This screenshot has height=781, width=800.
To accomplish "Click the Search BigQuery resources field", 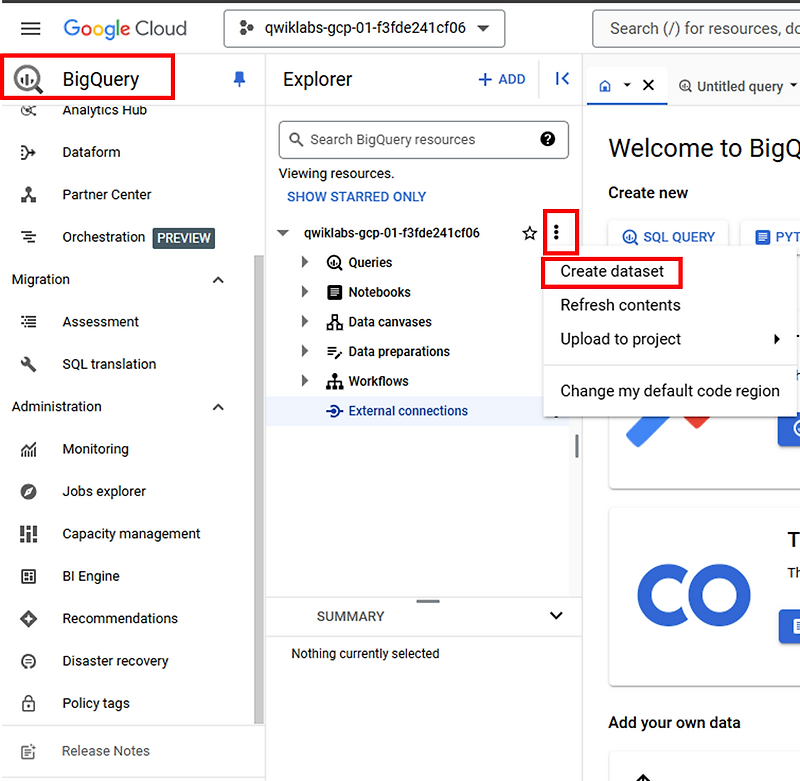I will point(423,139).
